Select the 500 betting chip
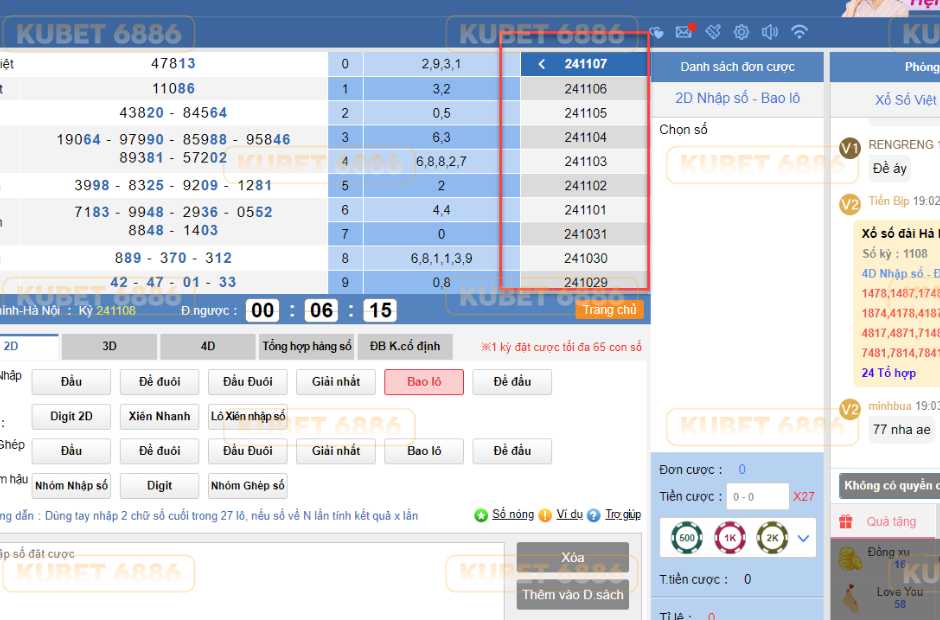940x620 pixels. point(687,538)
